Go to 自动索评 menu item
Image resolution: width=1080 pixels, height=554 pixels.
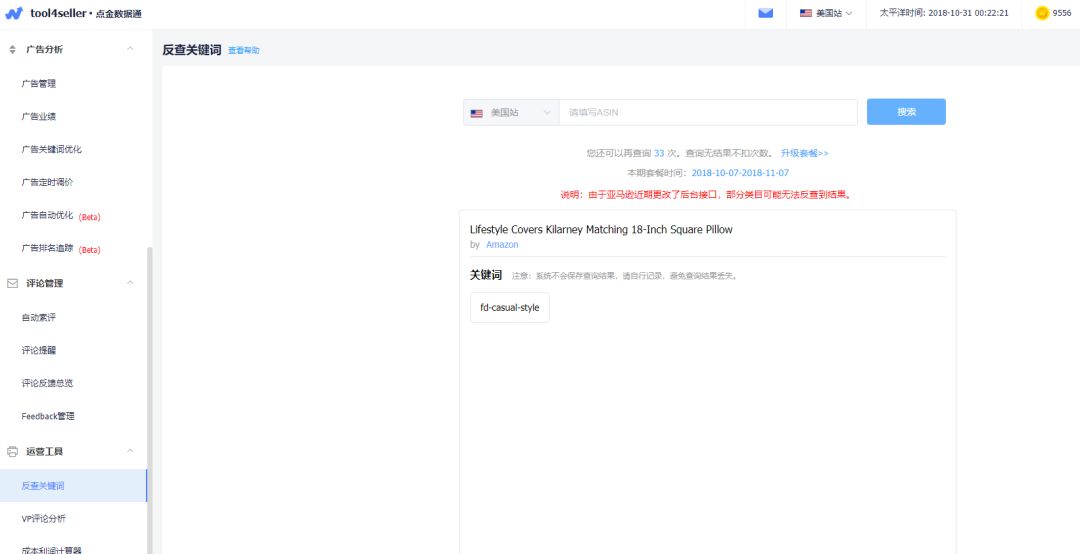point(39,318)
